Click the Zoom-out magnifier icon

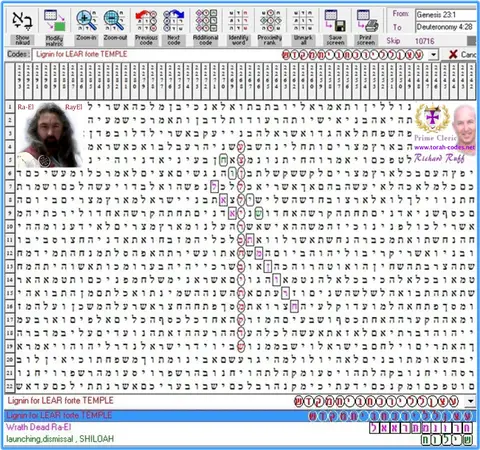point(115,21)
